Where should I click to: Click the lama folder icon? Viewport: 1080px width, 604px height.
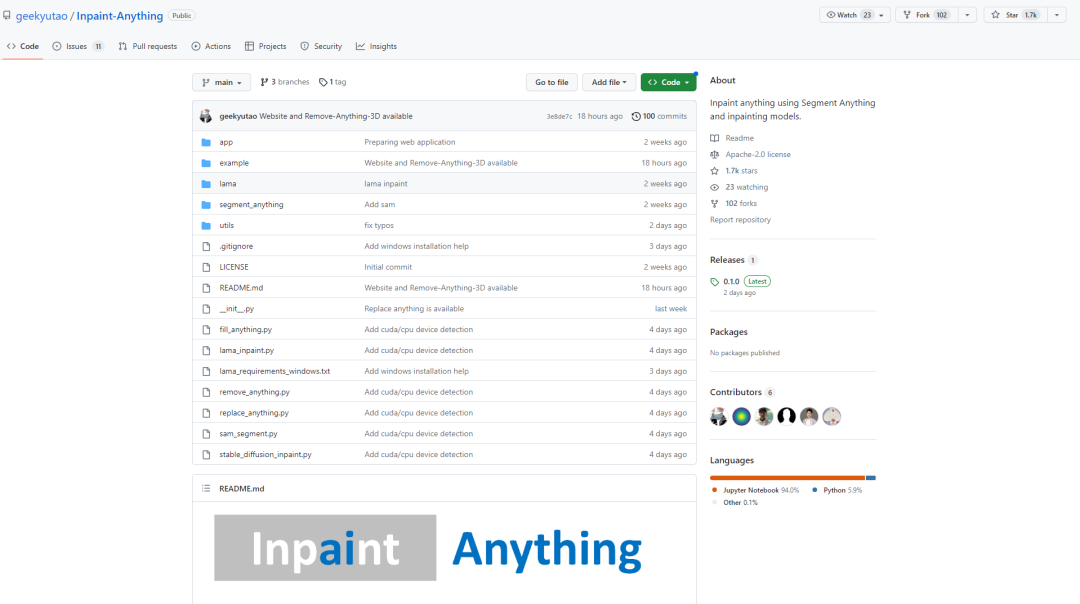[x=206, y=184]
